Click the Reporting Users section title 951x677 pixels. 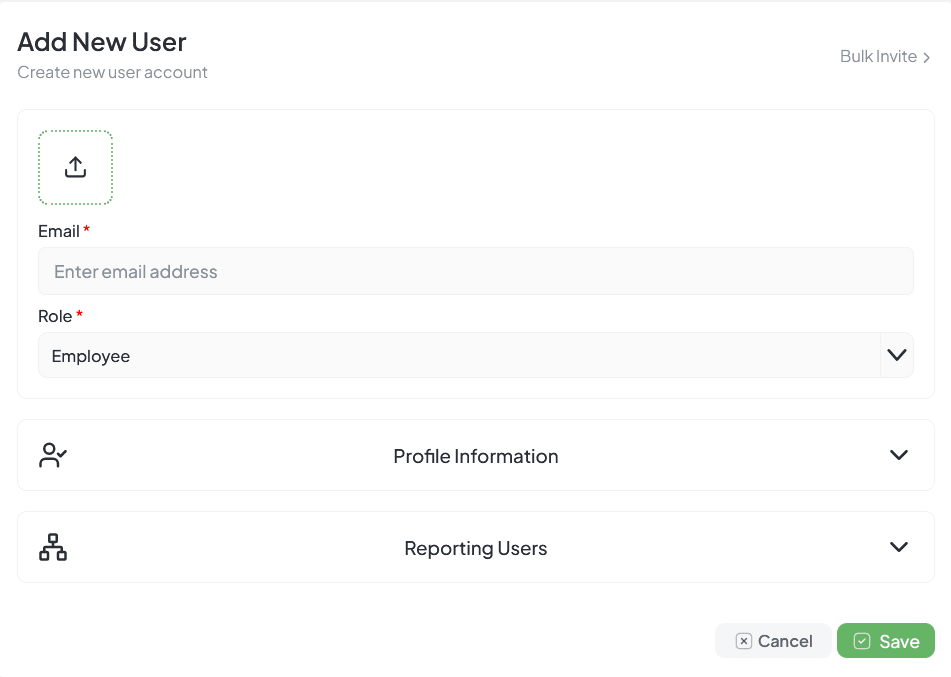[475, 548]
